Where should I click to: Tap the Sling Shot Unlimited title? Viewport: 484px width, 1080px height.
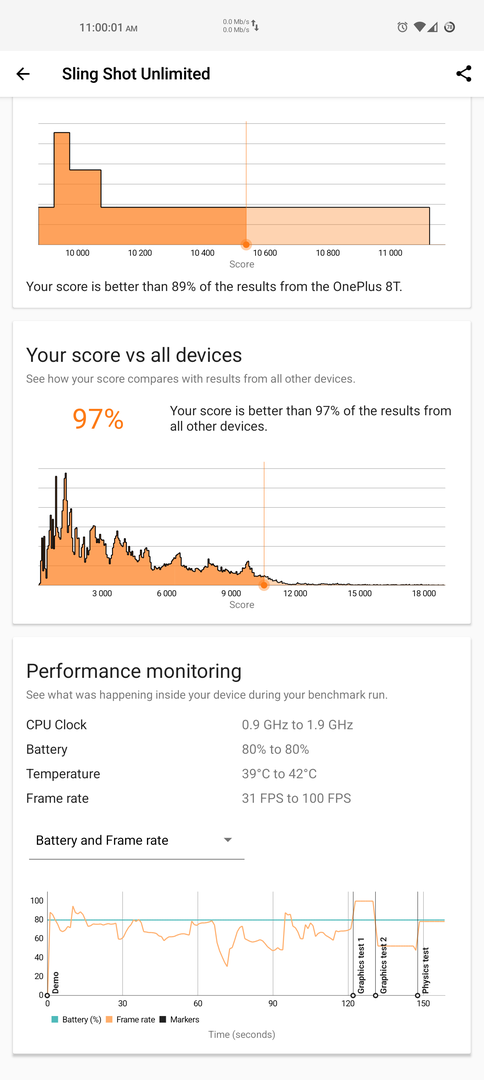(136, 74)
